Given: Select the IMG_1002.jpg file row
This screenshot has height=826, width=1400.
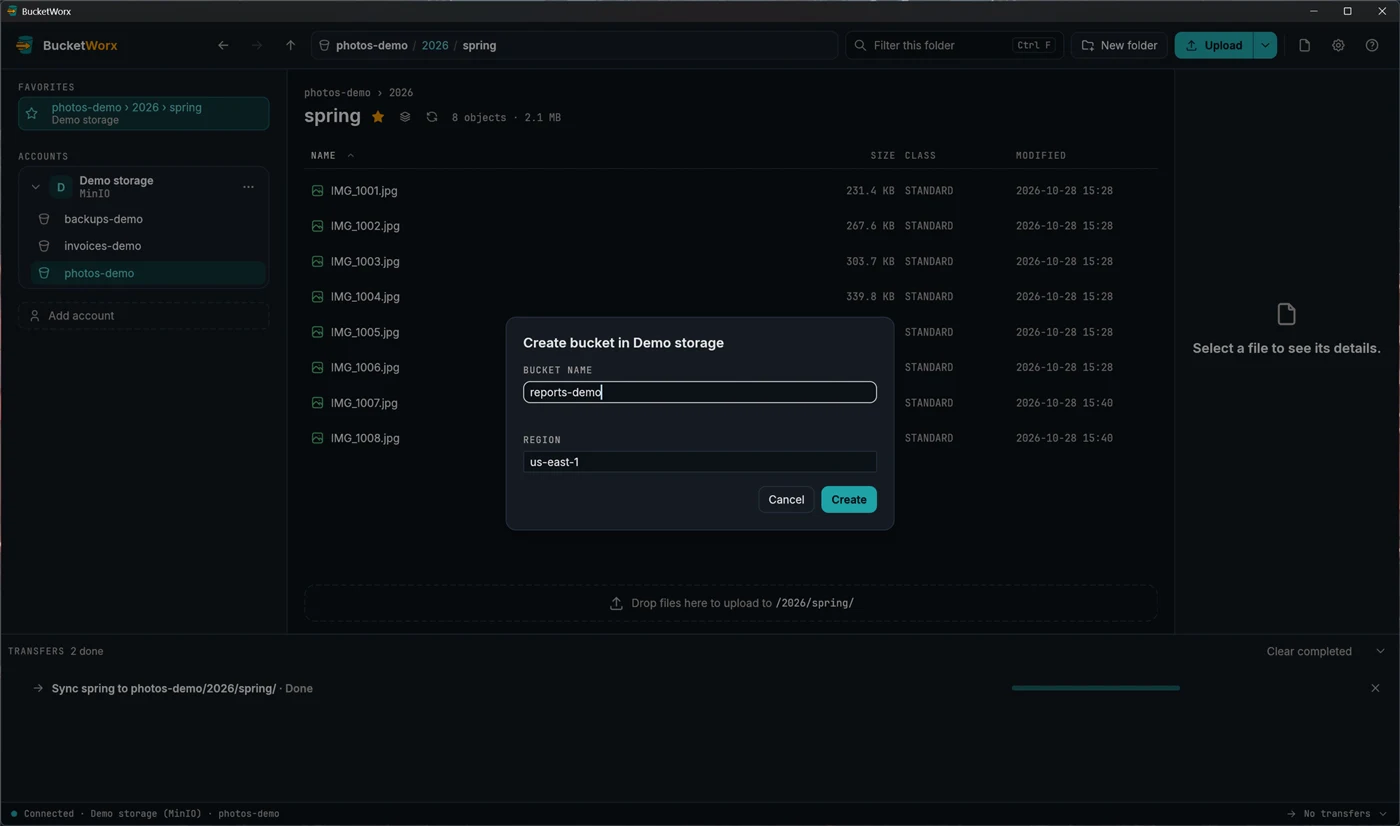Looking at the screenshot, I should [x=731, y=226].
